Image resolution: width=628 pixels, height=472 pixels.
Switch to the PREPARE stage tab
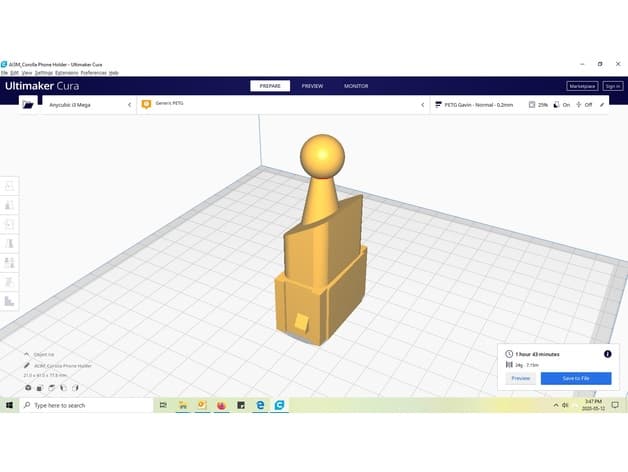pos(270,86)
